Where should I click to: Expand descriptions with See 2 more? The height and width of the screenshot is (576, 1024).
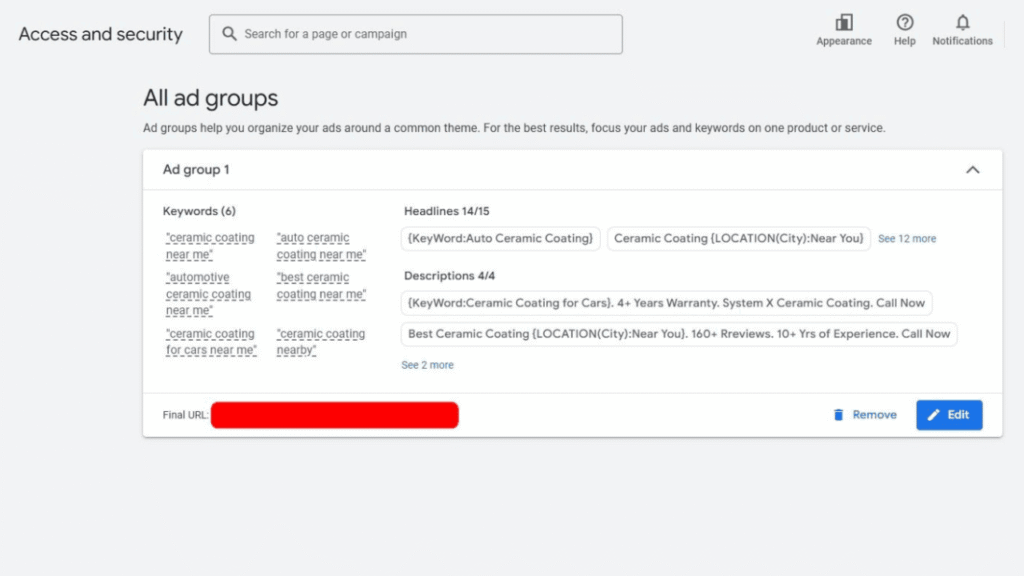427,365
